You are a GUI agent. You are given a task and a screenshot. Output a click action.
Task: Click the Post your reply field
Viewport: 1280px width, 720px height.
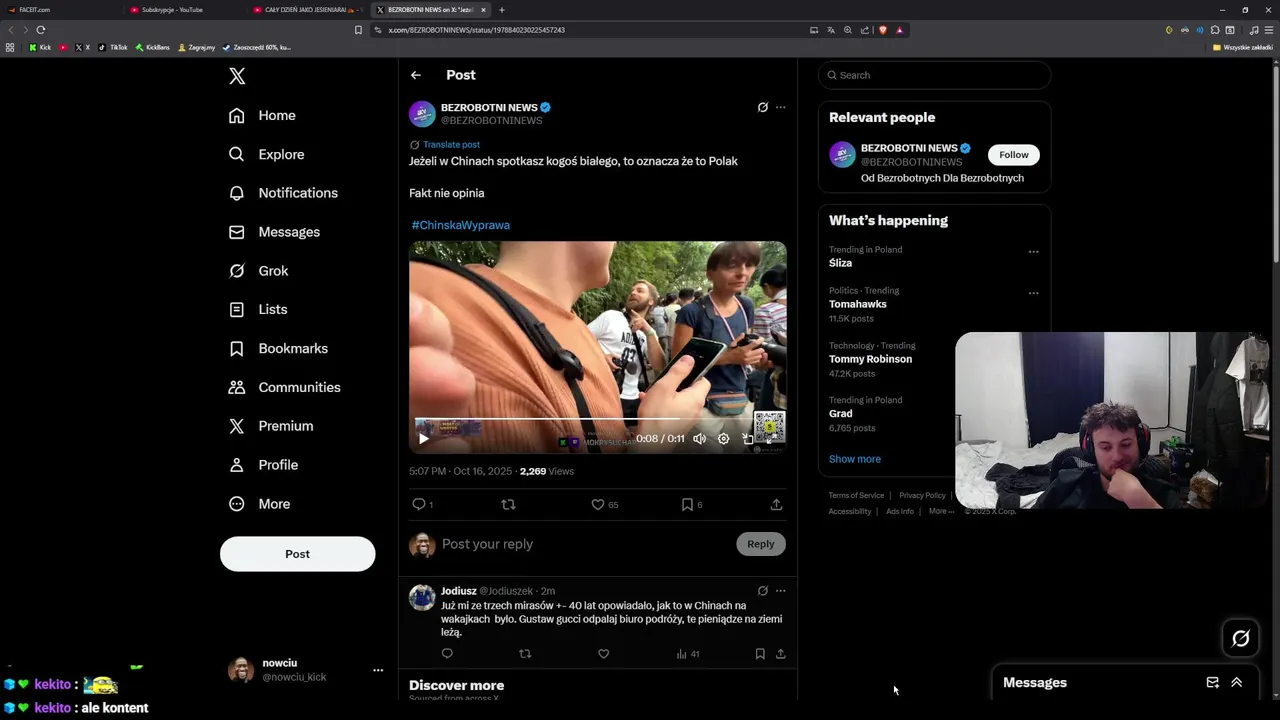[586, 544]
